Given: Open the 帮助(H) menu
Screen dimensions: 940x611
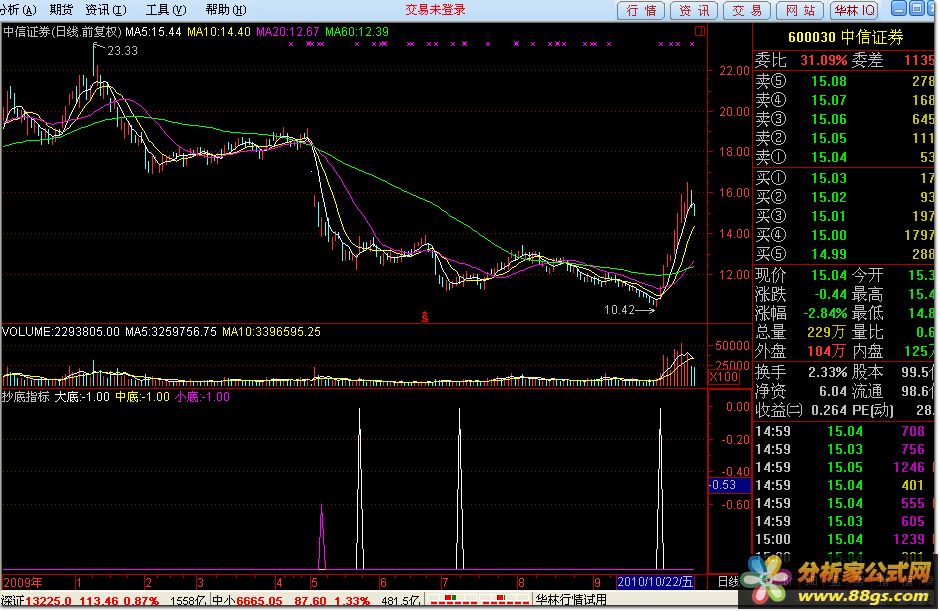Looking at the screenshot, I should click(x=225, y=10).
